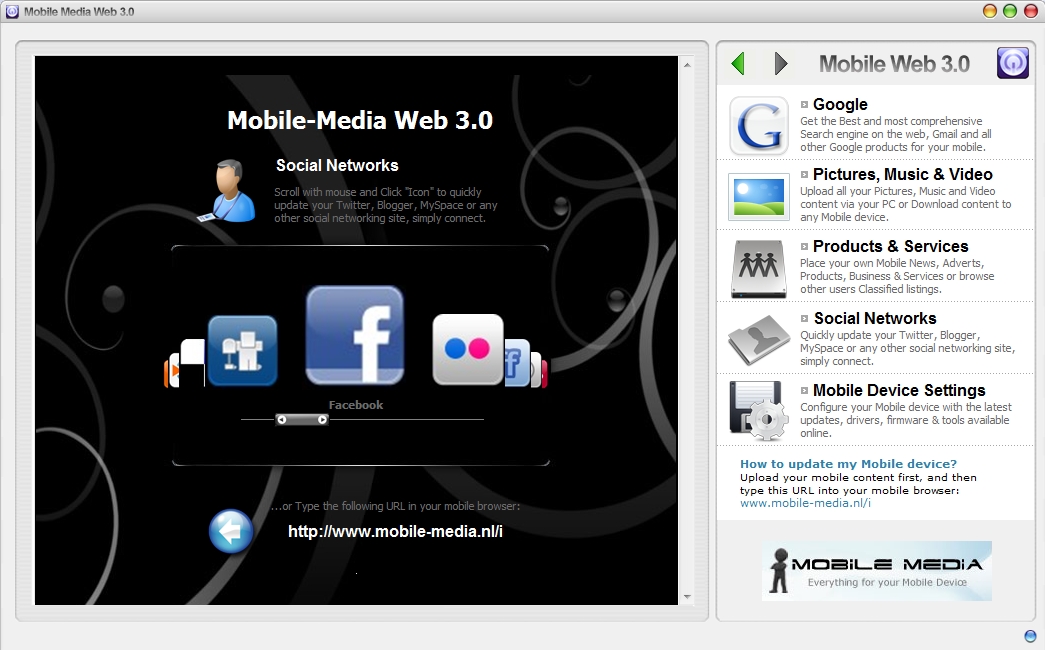Click the Products & Services drive icon
Viewport: 1045px width, 650px height.
click(x=758, y=268)
